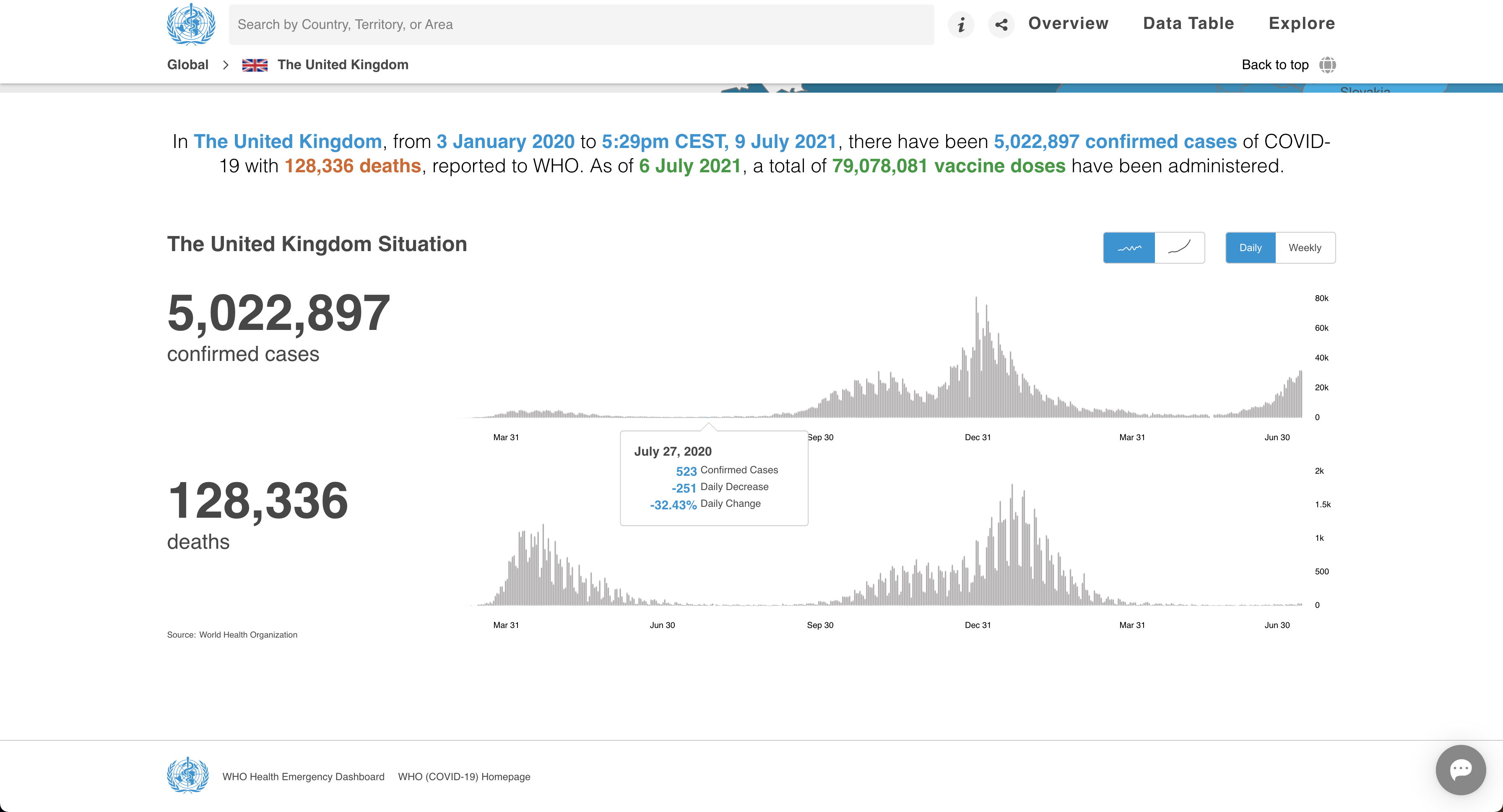This screenshot has height=812, width=1503.
Task: Go to Global breadcrumb link
Action: [x=187, y=65]
